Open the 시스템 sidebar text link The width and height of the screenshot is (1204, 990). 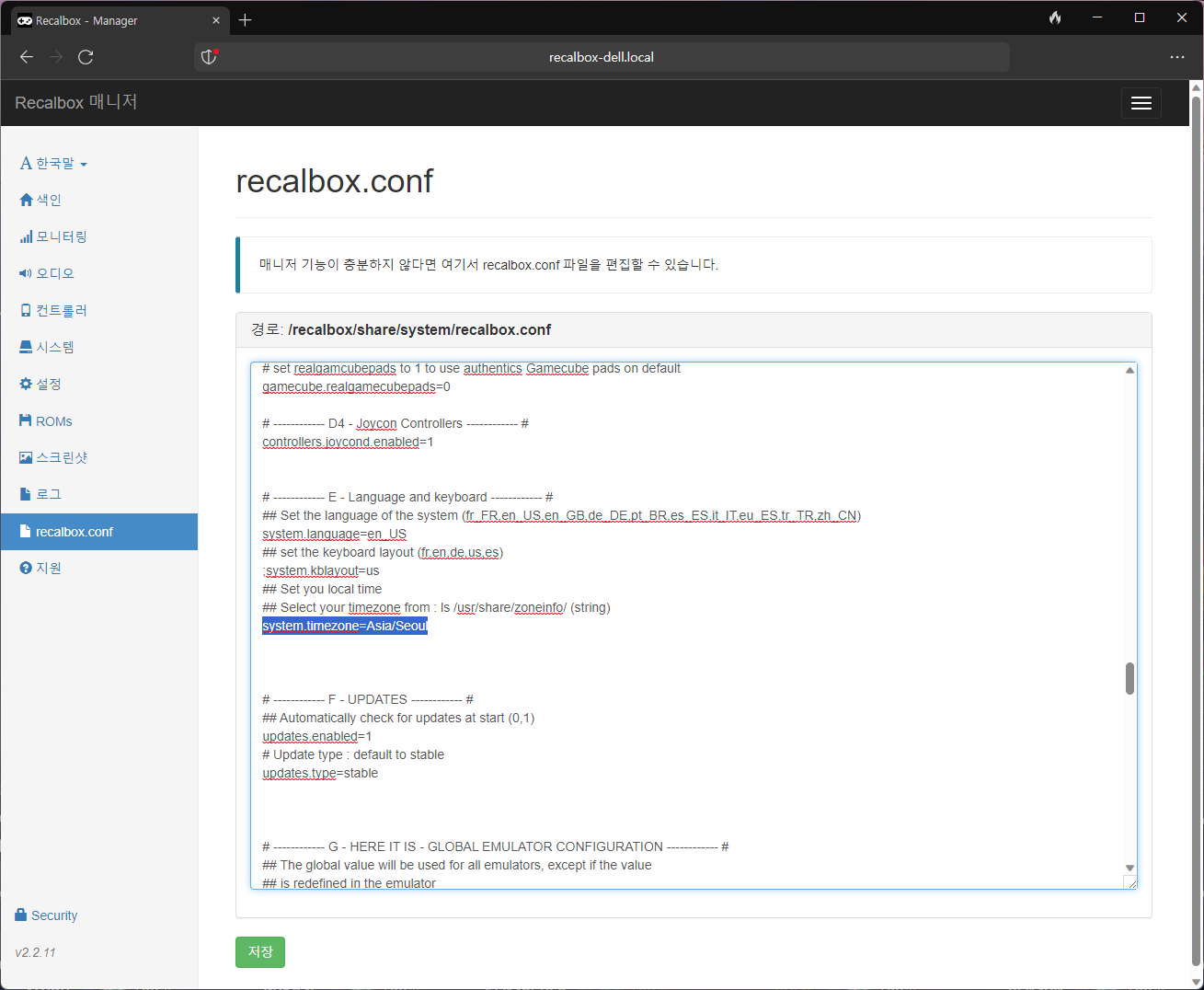pyautogui.click(x=55, y=347)
